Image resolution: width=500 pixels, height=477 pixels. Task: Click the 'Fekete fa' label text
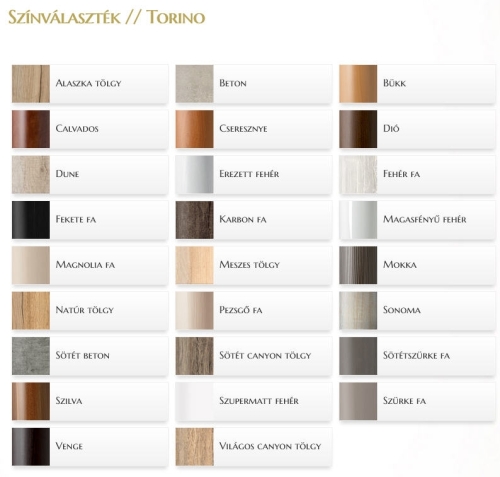[76, 219]
